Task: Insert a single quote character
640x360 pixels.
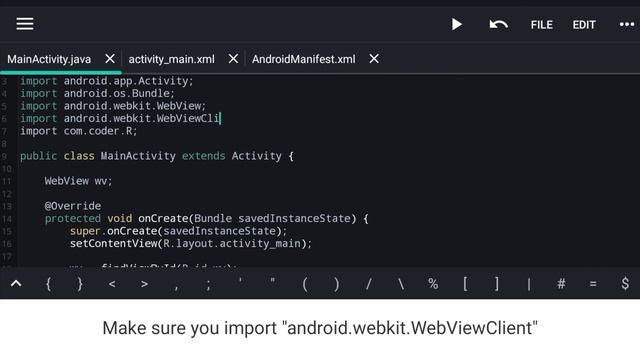Action: click(x=240, y=280)
